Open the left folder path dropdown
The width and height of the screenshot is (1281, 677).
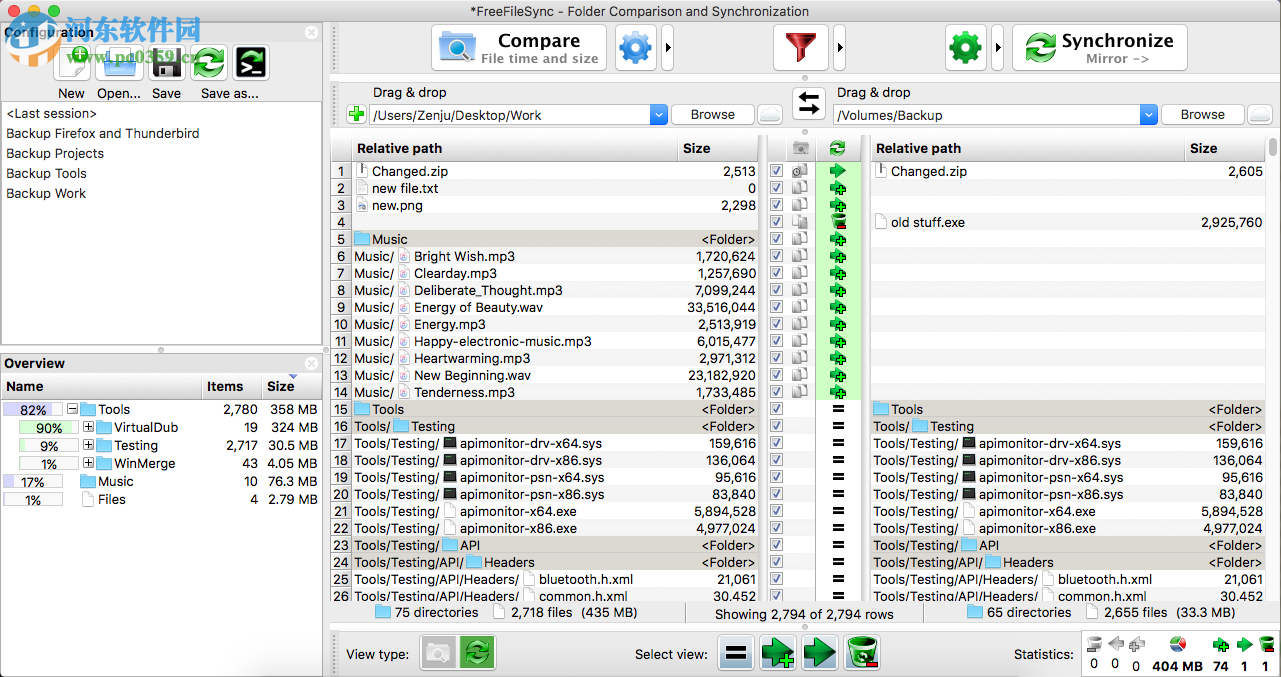(x=658, y=114)
